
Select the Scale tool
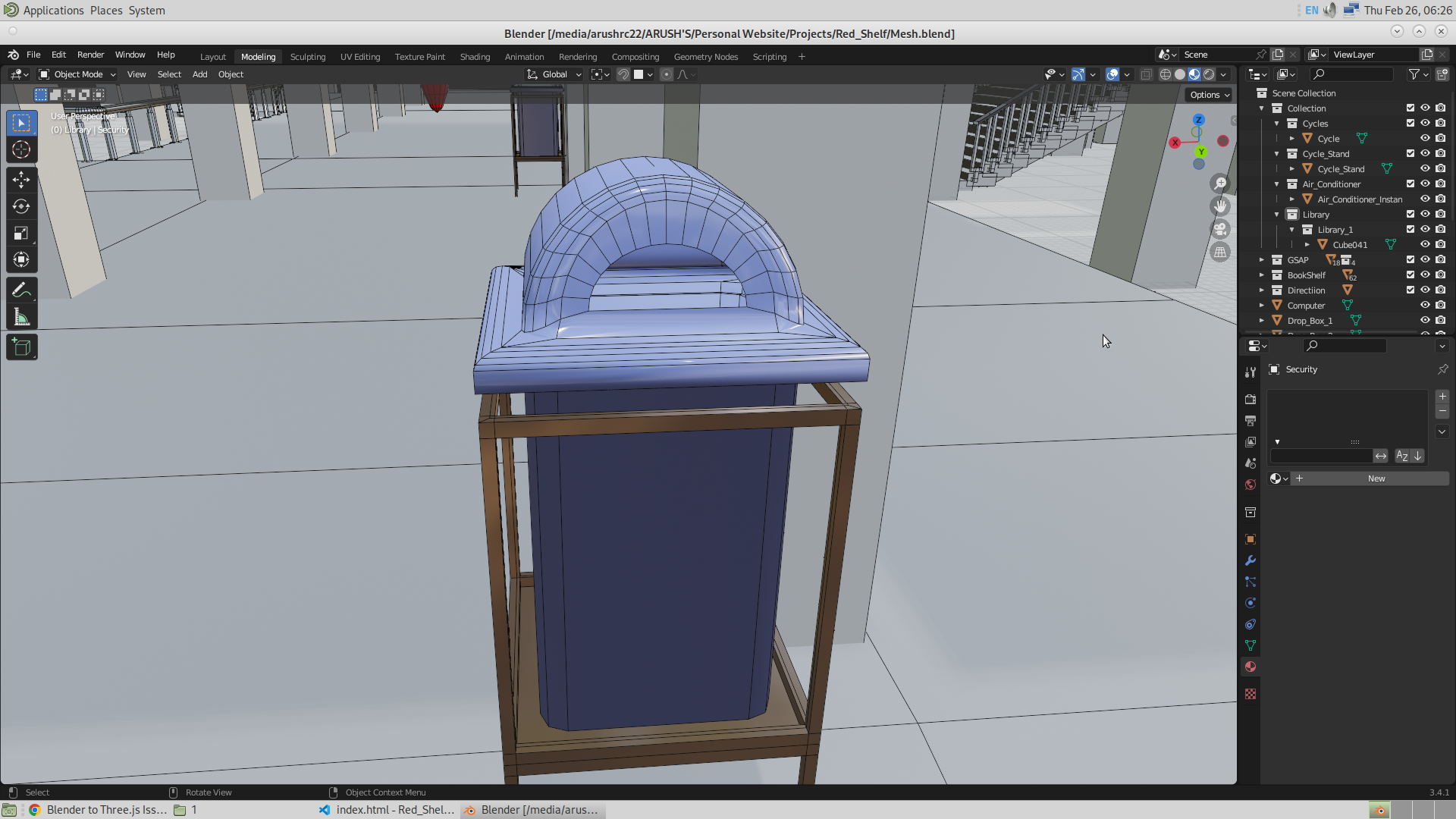pos(21,233)
